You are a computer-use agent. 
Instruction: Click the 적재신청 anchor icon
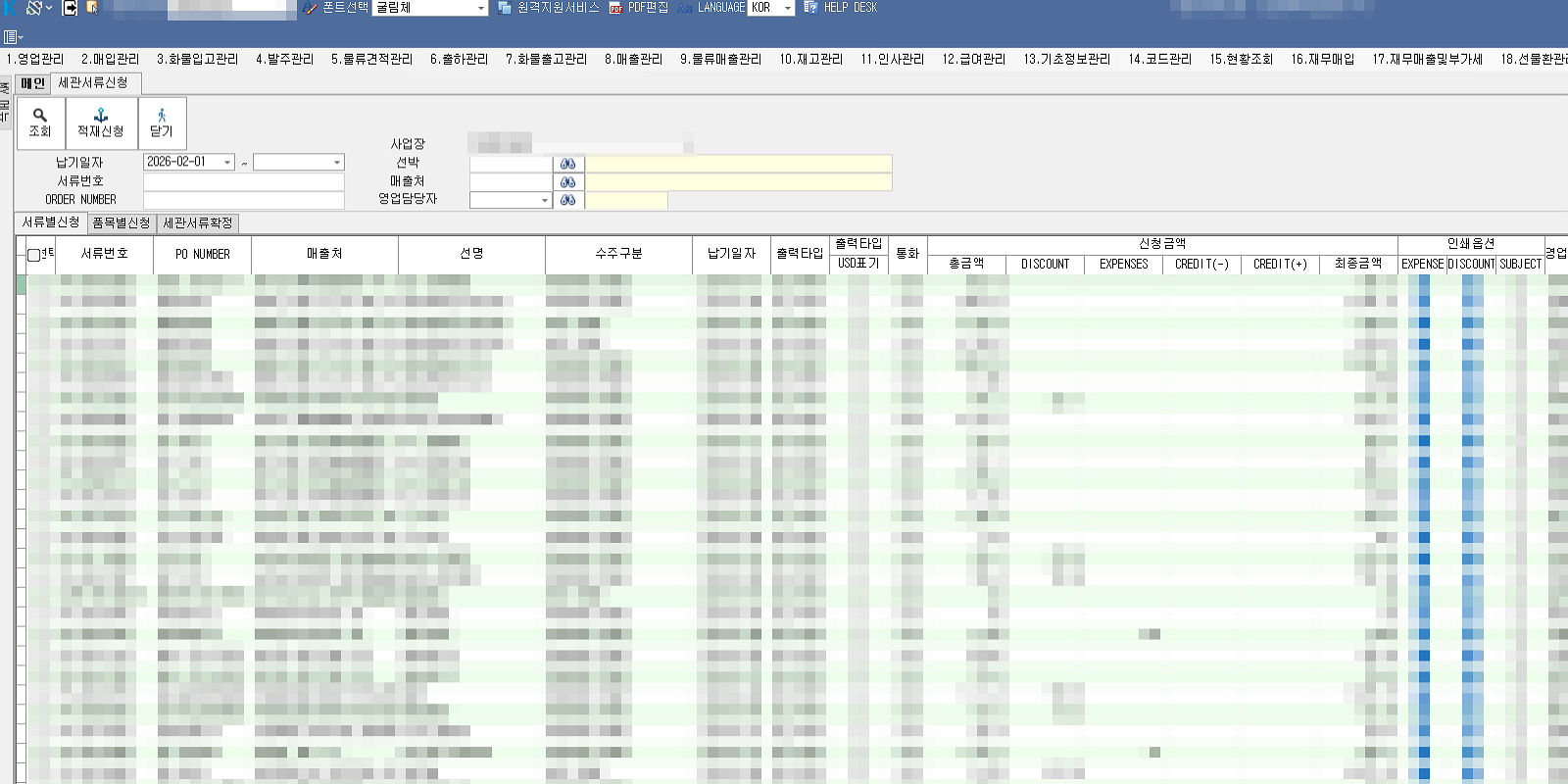(x=101, y=122)
